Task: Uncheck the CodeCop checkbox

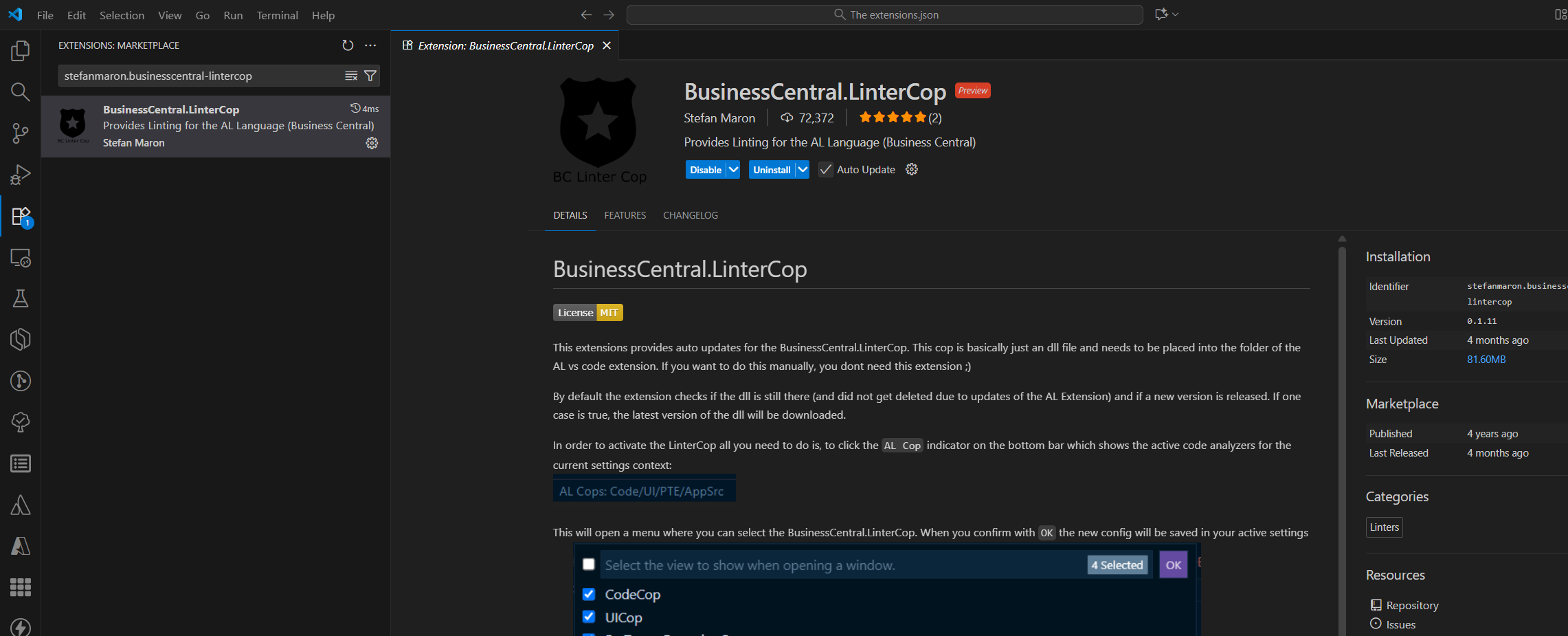Action: pyautogui.click(x=589, y=594)
